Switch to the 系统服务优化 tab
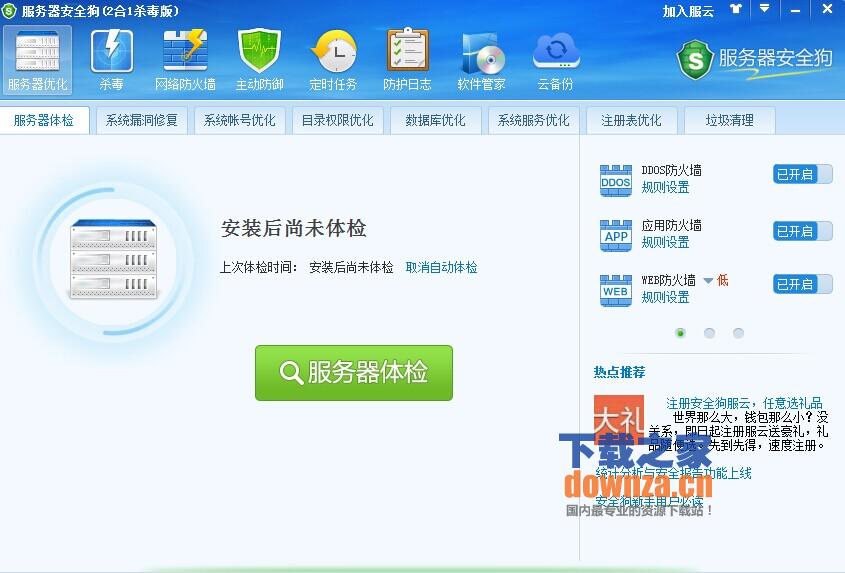 tap(534, 120)
